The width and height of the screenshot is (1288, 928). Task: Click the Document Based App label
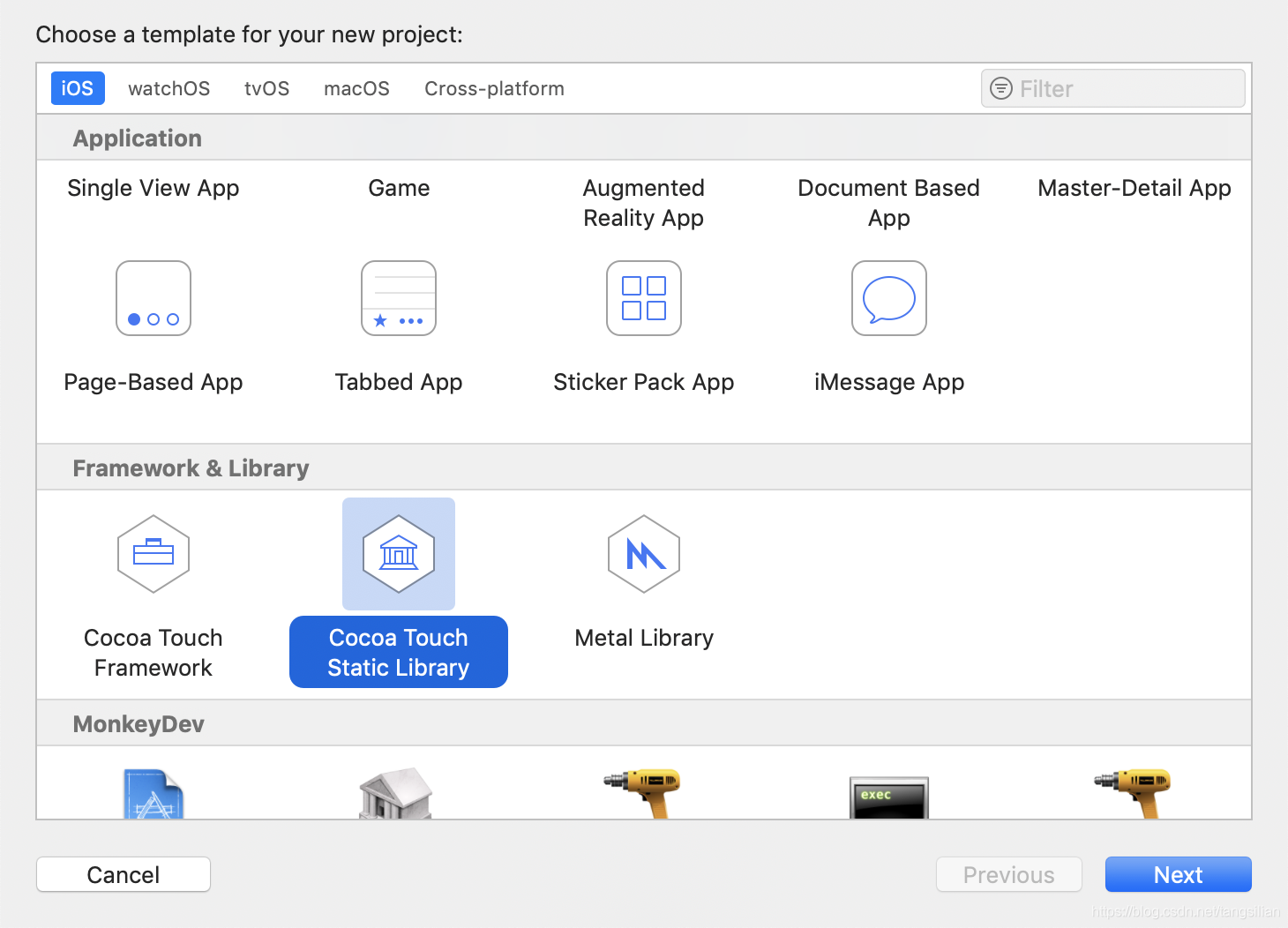point(889,203)
